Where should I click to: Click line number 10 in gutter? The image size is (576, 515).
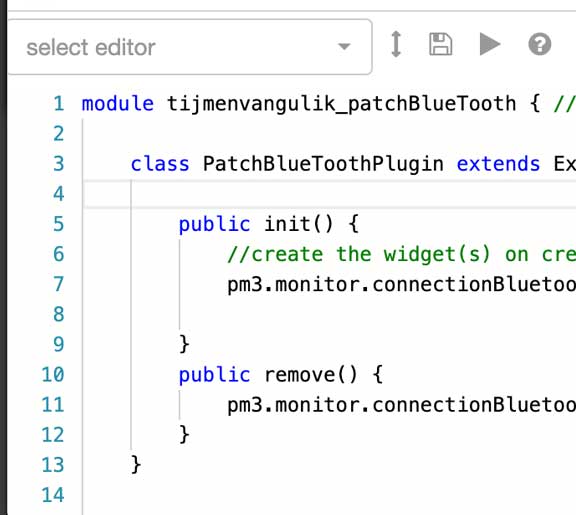coord(53,375)
